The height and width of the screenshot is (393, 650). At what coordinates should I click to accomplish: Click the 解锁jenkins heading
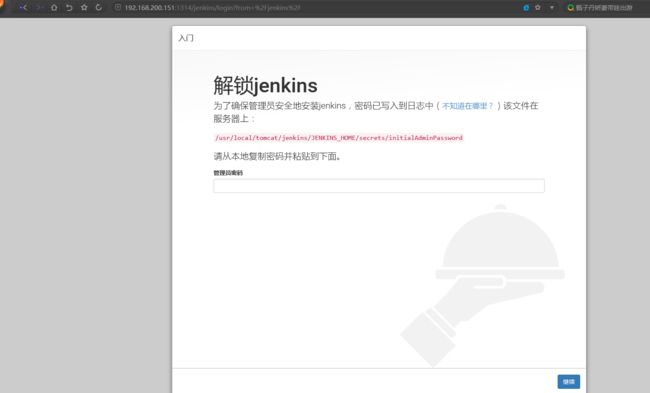[265, 86]
